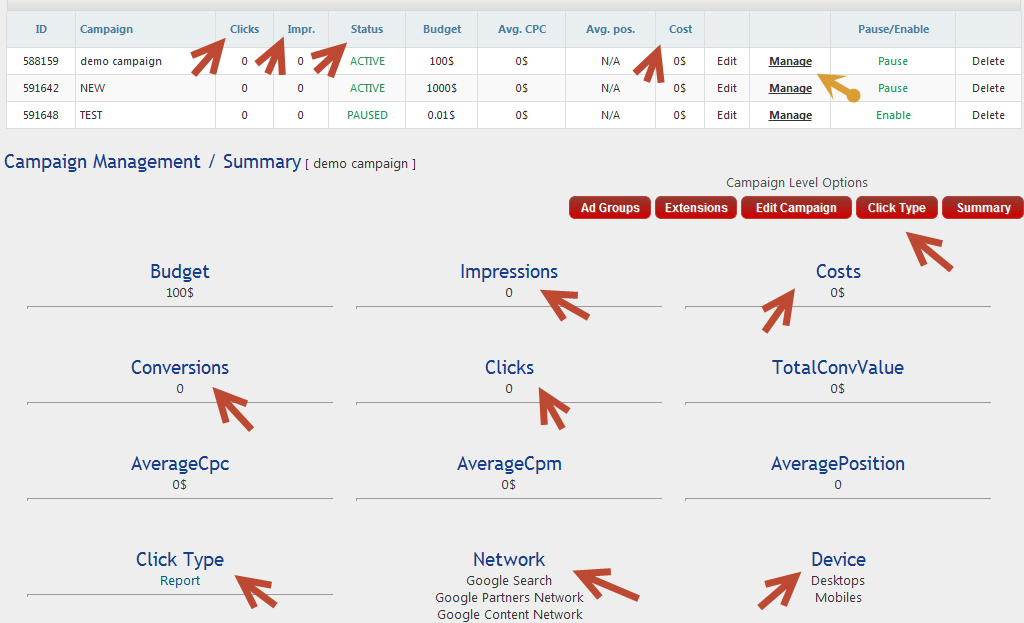Click the Click Type section heading
Screen dimensions: 1024x623
(180, 560)
